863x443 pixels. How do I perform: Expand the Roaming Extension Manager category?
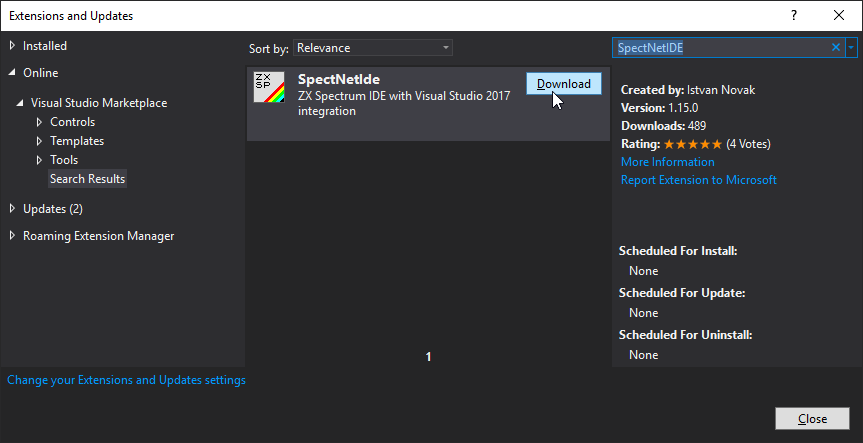click(x=13, y=236)
